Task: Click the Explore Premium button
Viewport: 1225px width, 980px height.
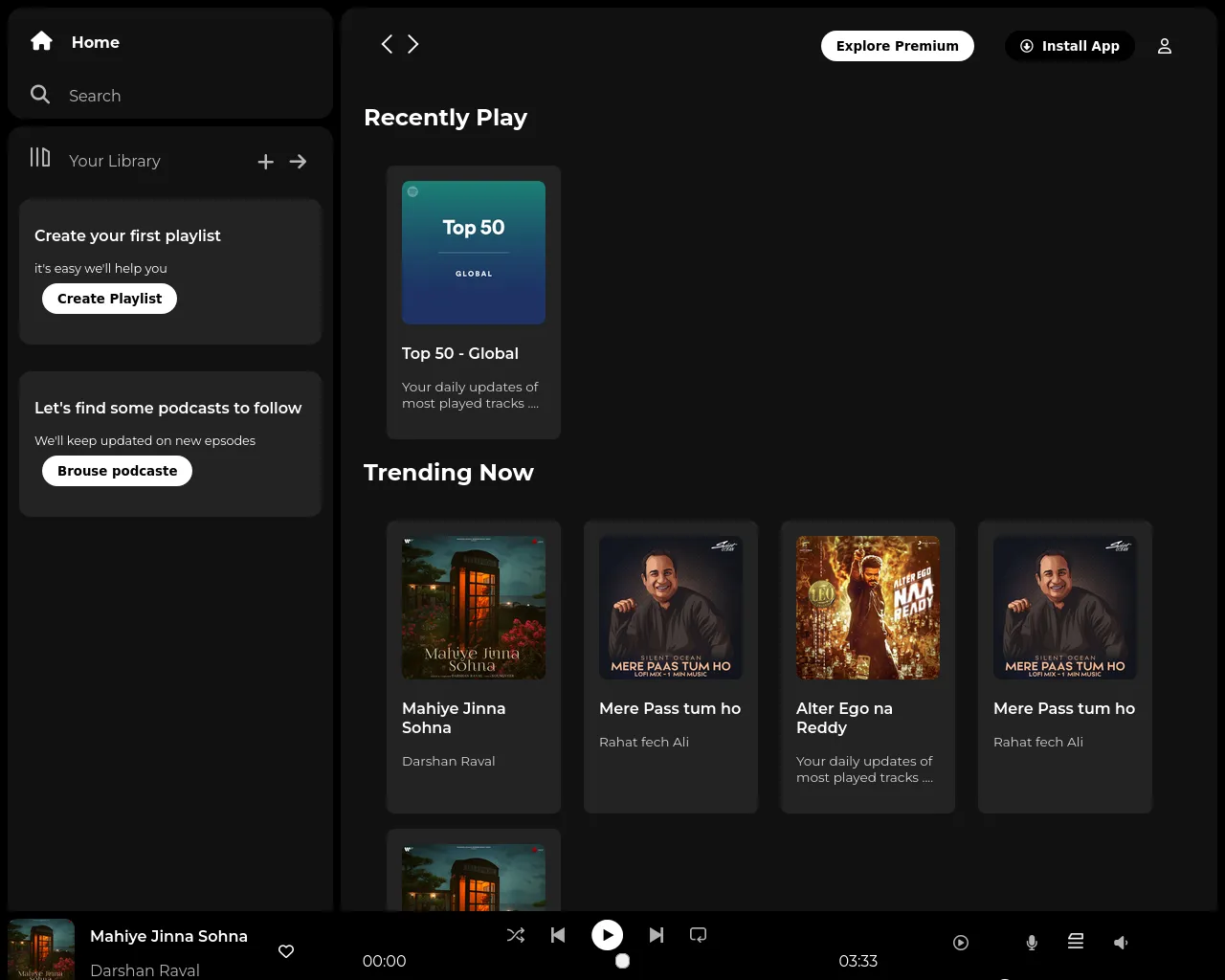Action: (898, 46)
